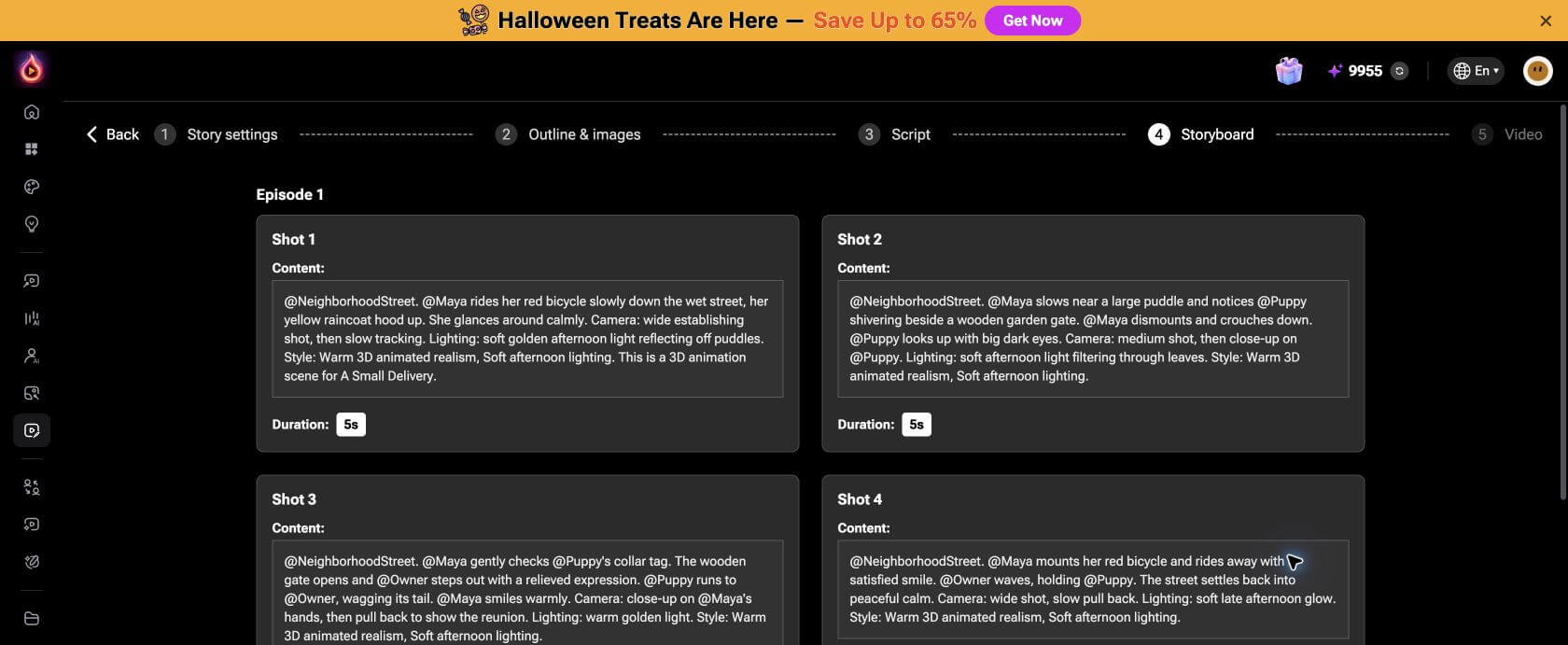Click the Shot 2 duration 5s value
The image size is (1568, 645).
click(x=917, y=425)
